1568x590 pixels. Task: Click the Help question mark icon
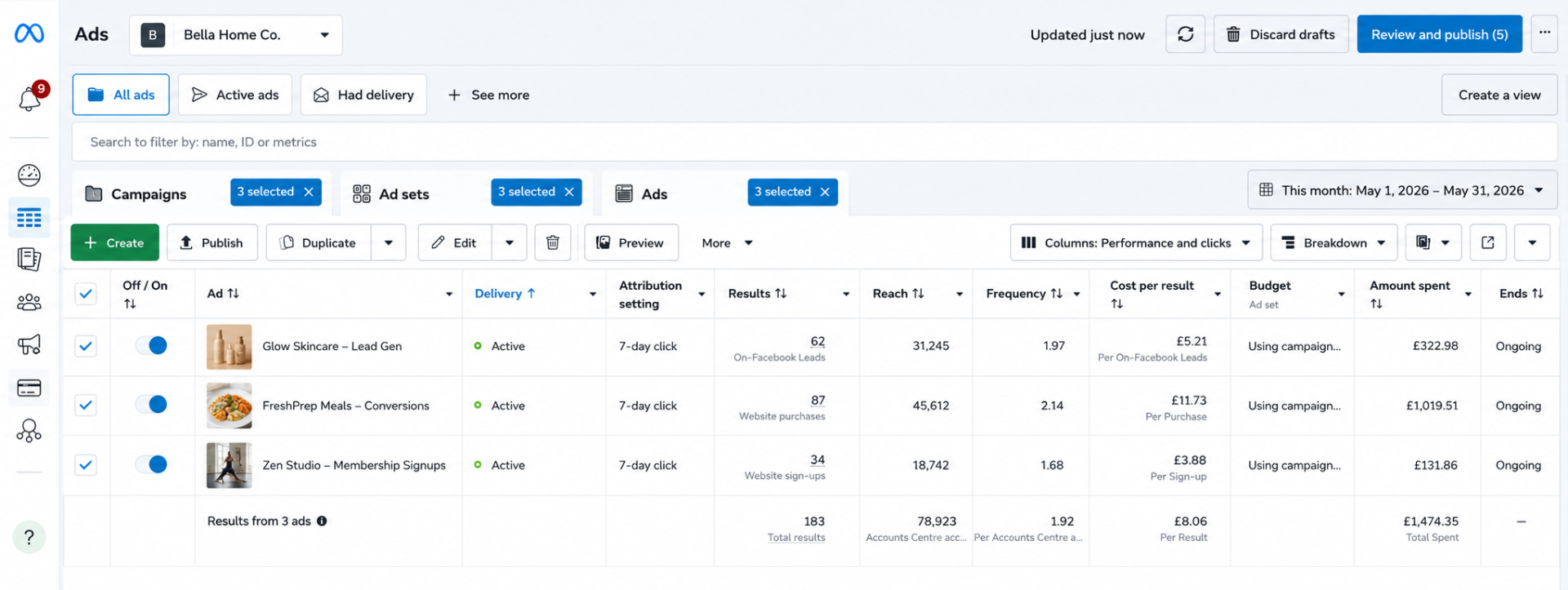click(29, 537)
